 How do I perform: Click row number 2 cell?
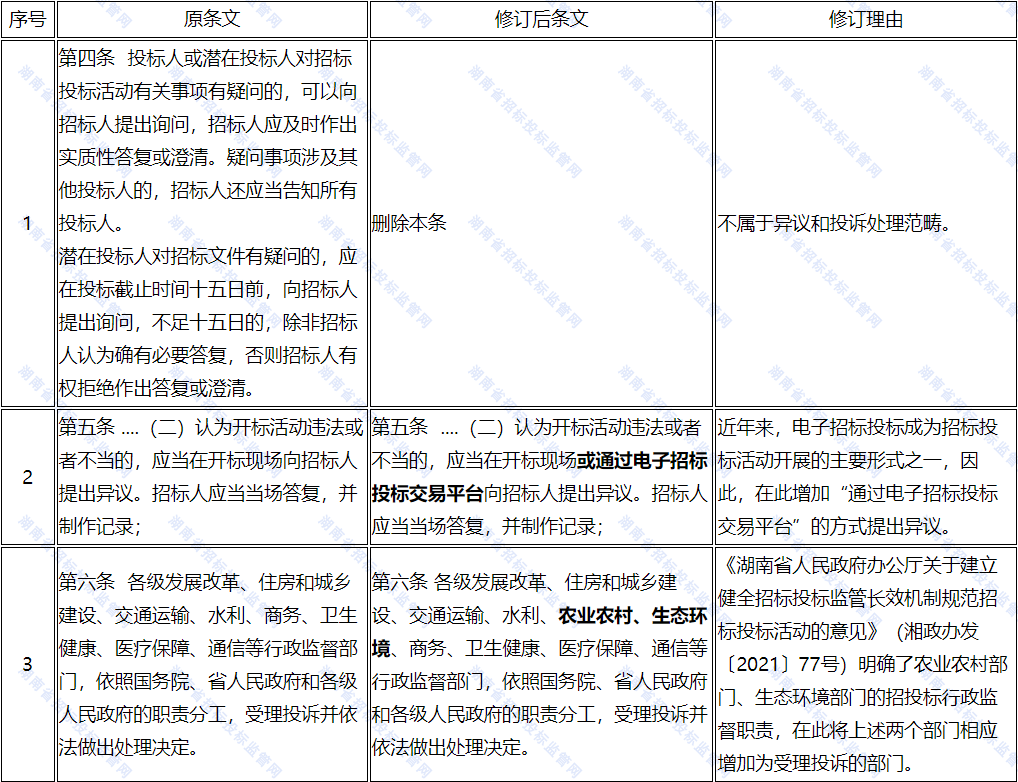(27, 476)
